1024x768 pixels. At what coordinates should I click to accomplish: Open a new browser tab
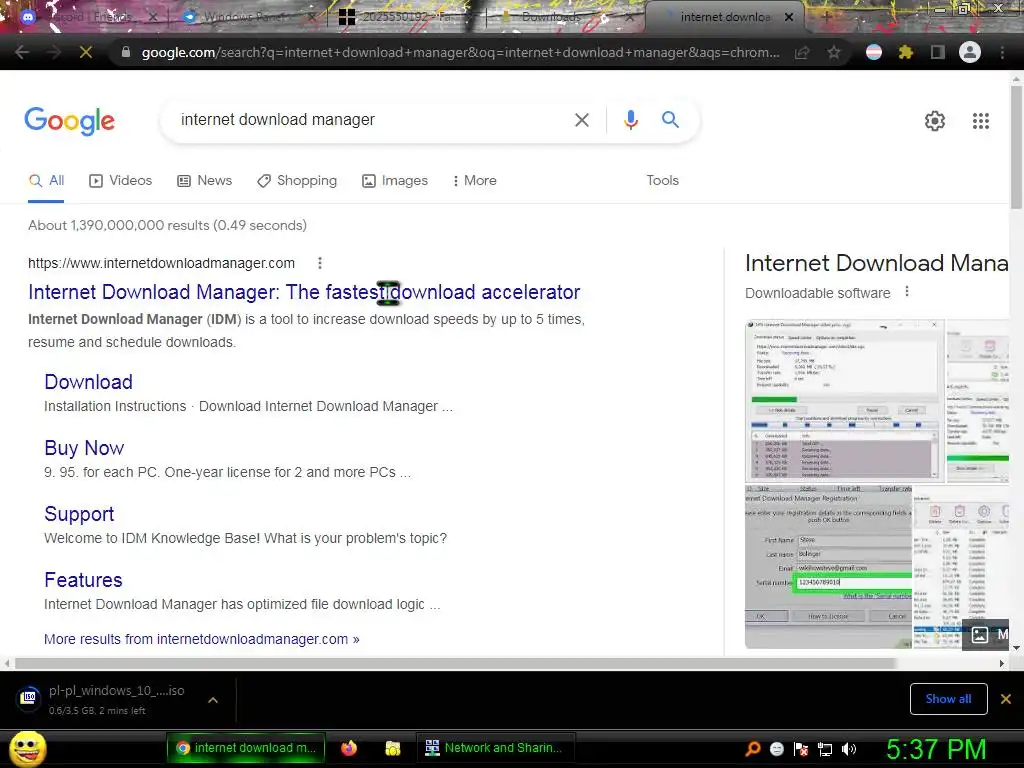point(827,18)
